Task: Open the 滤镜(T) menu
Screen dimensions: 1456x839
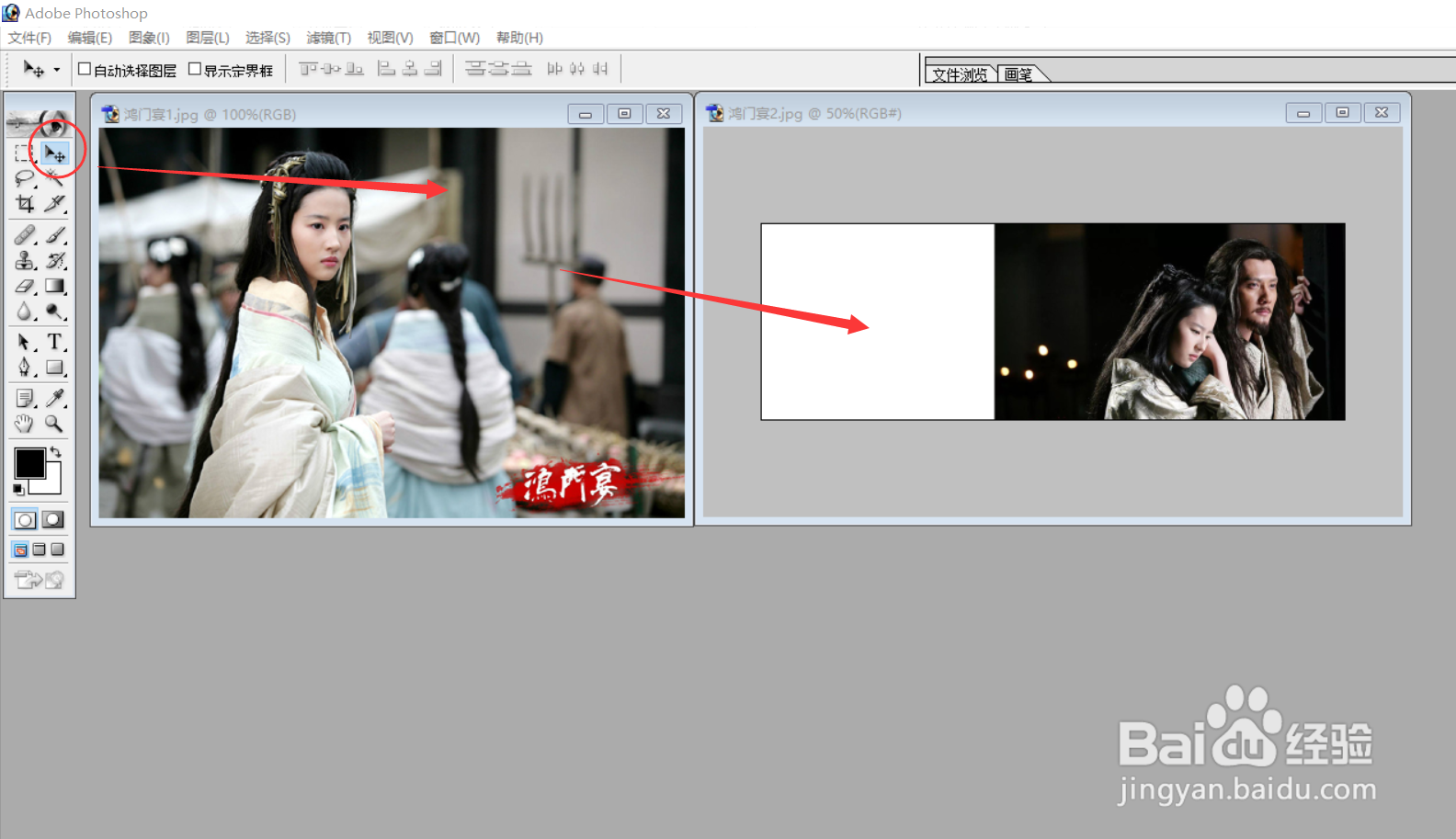Action: (329, 38)
